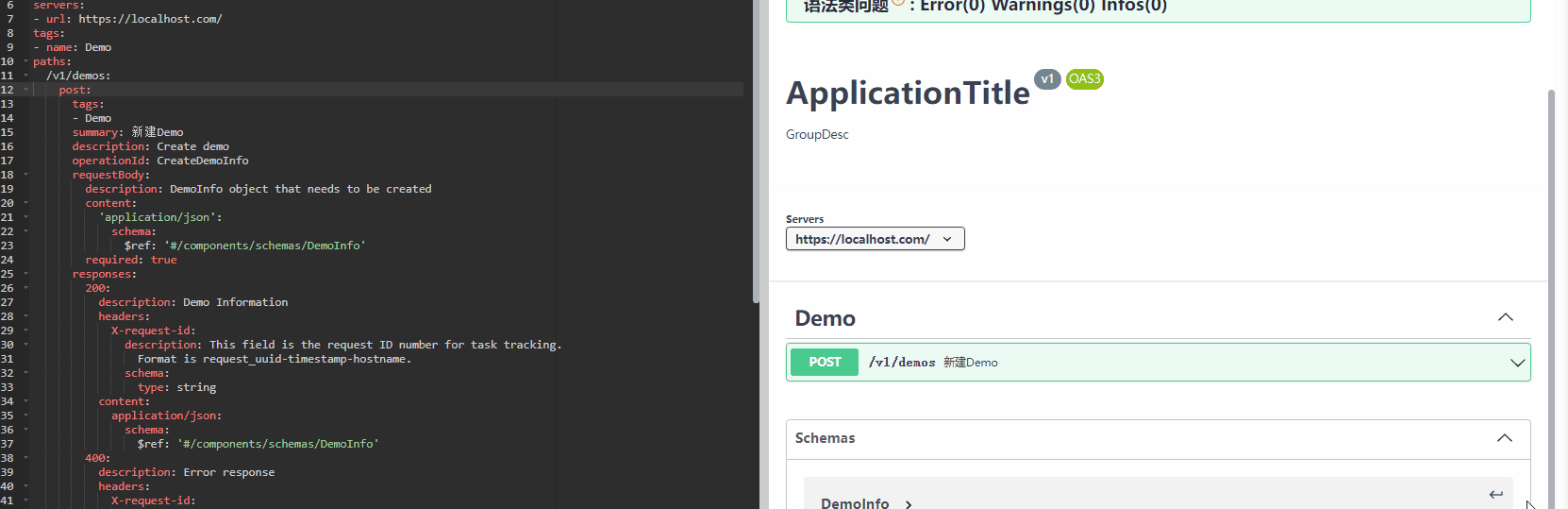
Task: Fold the paths block at line 10
Action: point(25,61)
